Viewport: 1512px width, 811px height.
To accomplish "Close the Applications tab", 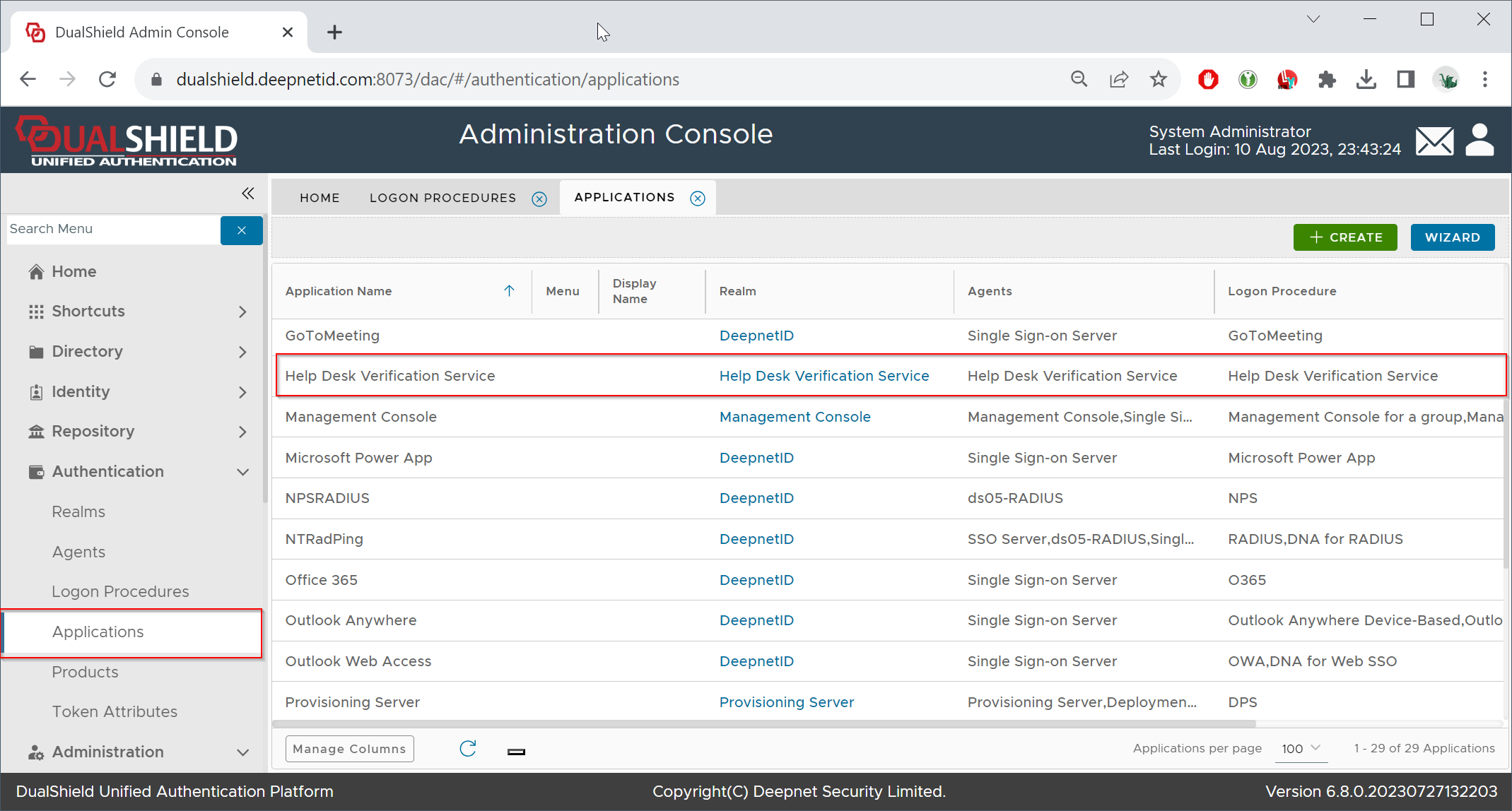I will (698, 199).
